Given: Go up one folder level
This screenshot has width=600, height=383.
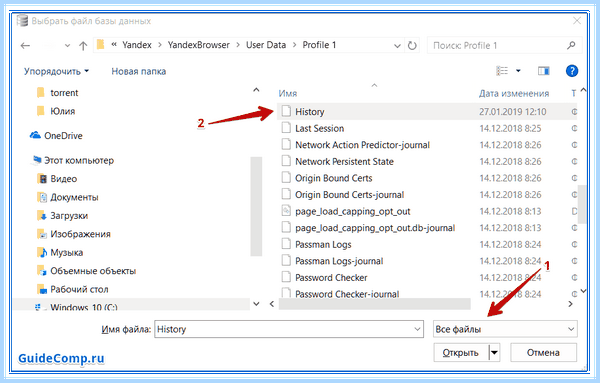Looking at the screenshot, I should pos(83,46).
